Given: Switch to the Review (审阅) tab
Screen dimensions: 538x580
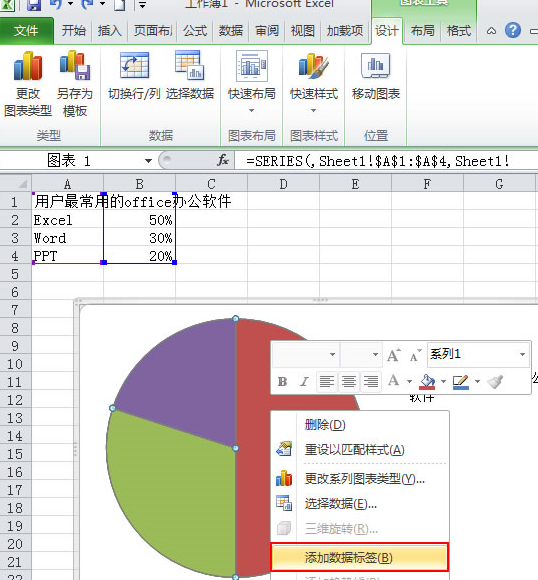Looking at the screenshot, I should point(267,31).
